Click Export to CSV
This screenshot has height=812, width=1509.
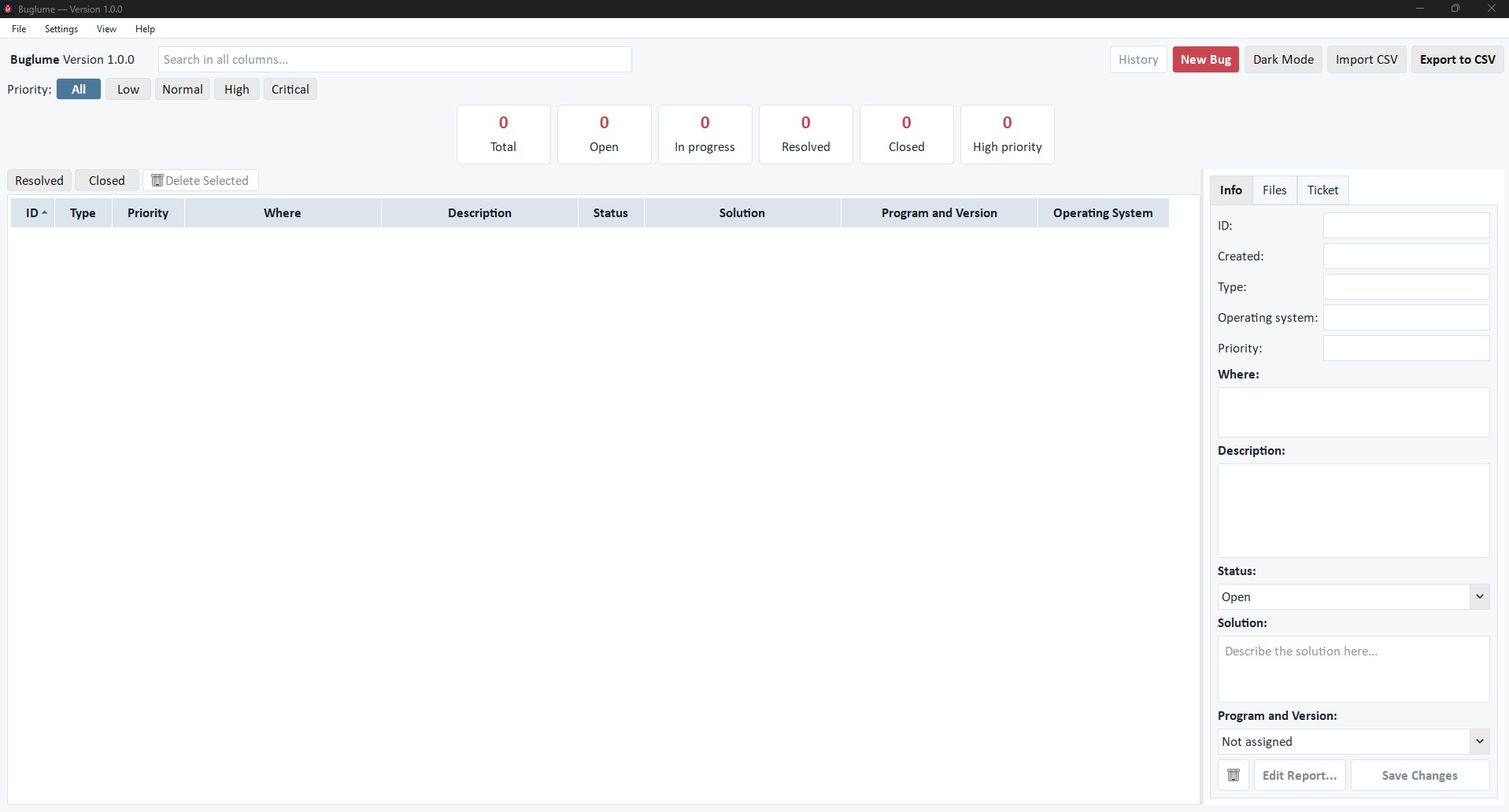(x=1457, y=60)
